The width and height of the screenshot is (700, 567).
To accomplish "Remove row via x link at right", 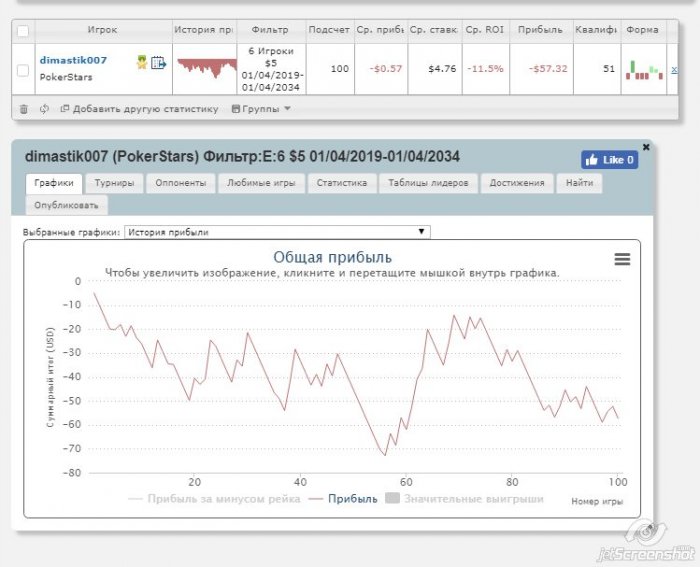I will click(x=674, y=69).
